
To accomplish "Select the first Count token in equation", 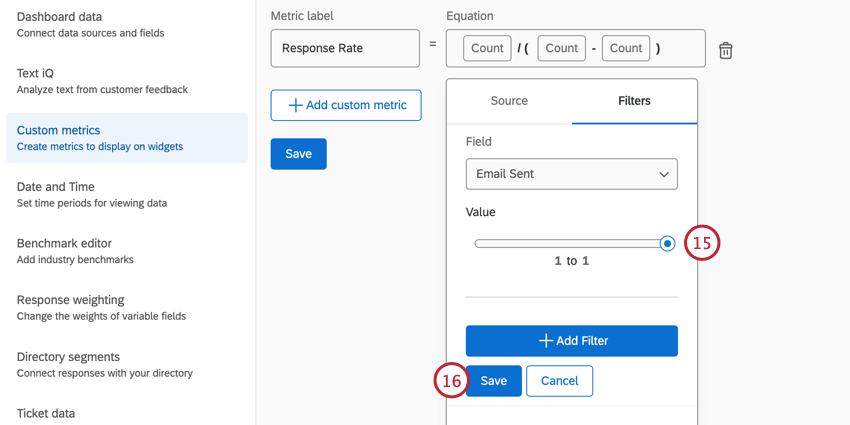I will (487, 48).
